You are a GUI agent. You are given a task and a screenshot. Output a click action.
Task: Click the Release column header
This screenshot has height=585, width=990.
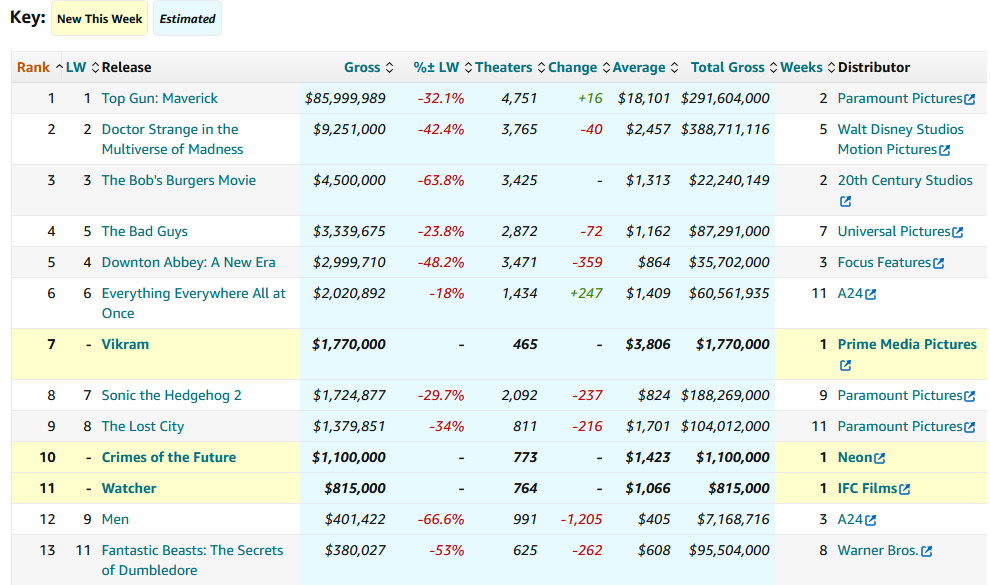tap(126, 68)
